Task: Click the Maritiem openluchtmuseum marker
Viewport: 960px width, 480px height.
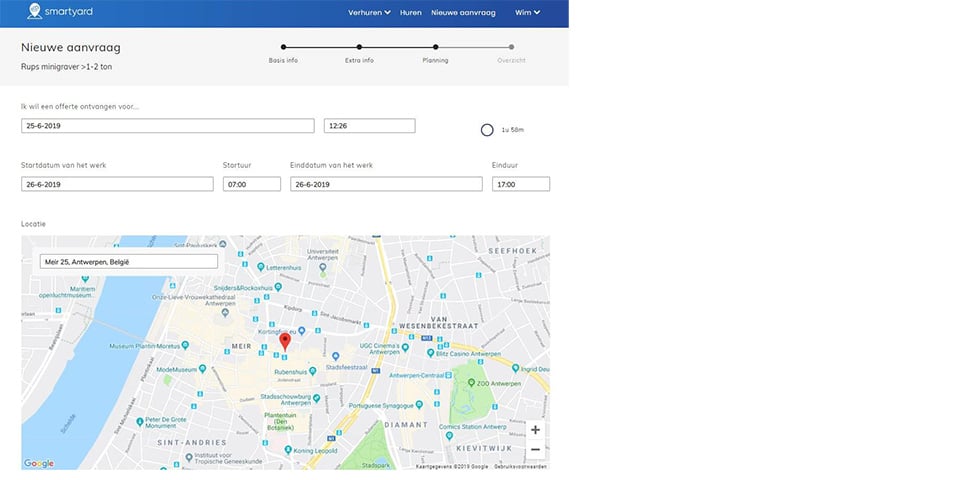Action: click(x=85, y=279)
